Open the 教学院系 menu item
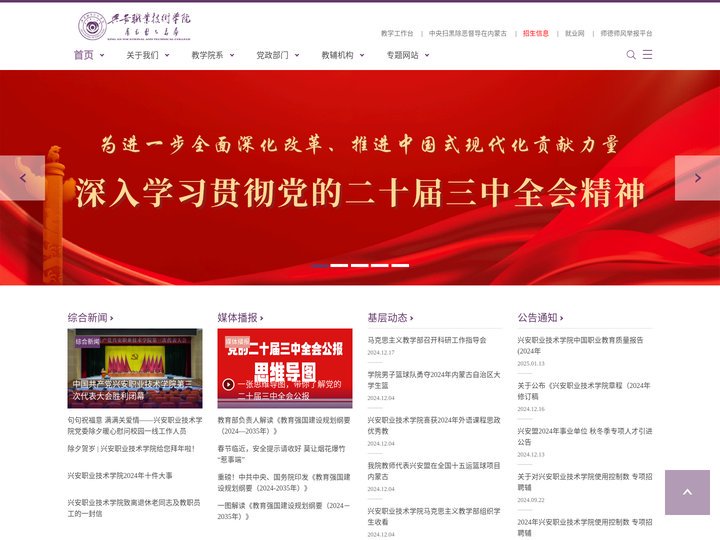Viewport: 720px width, 540px height. pyautogui.click(x=208, y=55)
